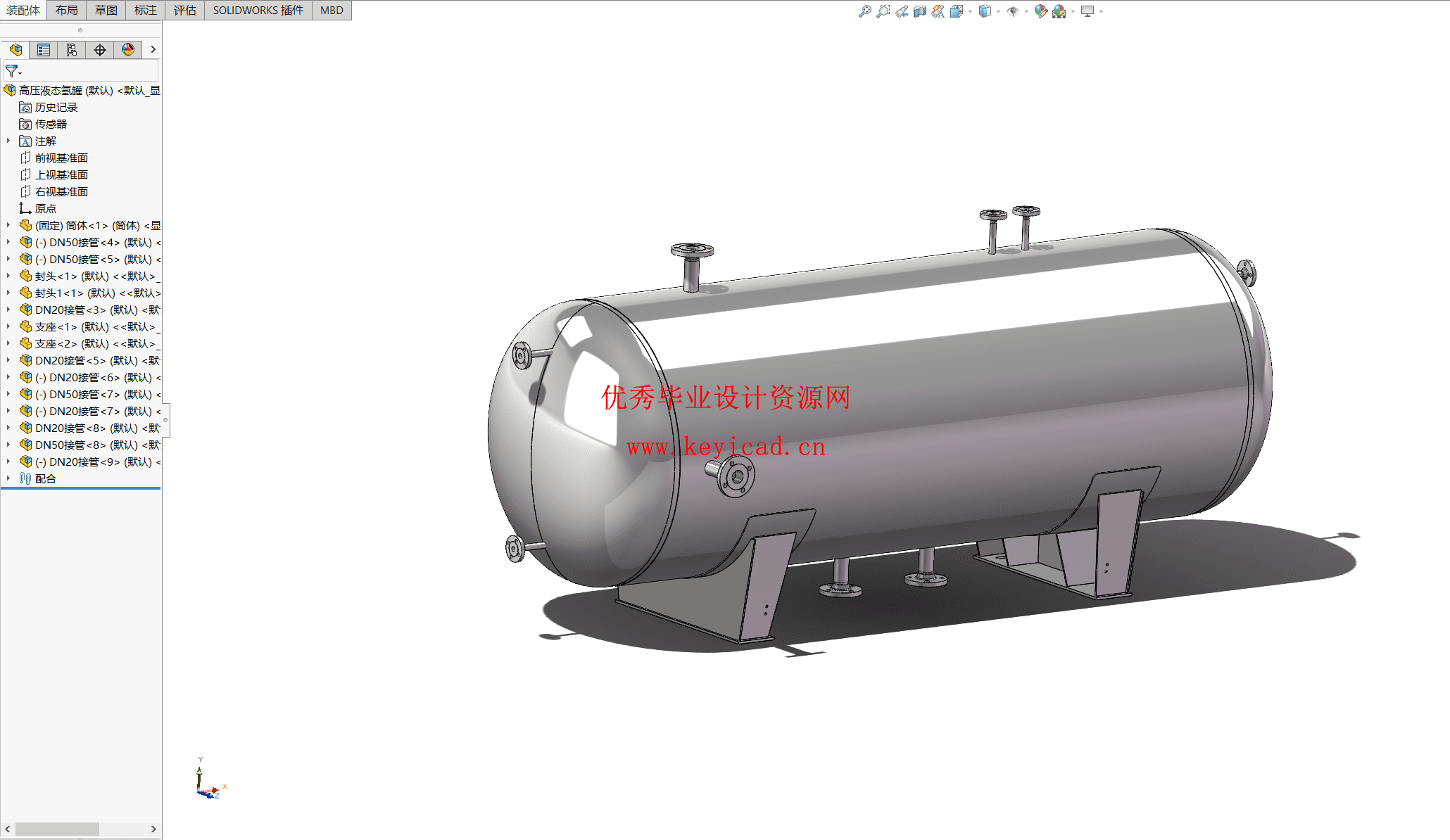Open the Apply Scene dropdown arrow

(x=1073, y=11)
